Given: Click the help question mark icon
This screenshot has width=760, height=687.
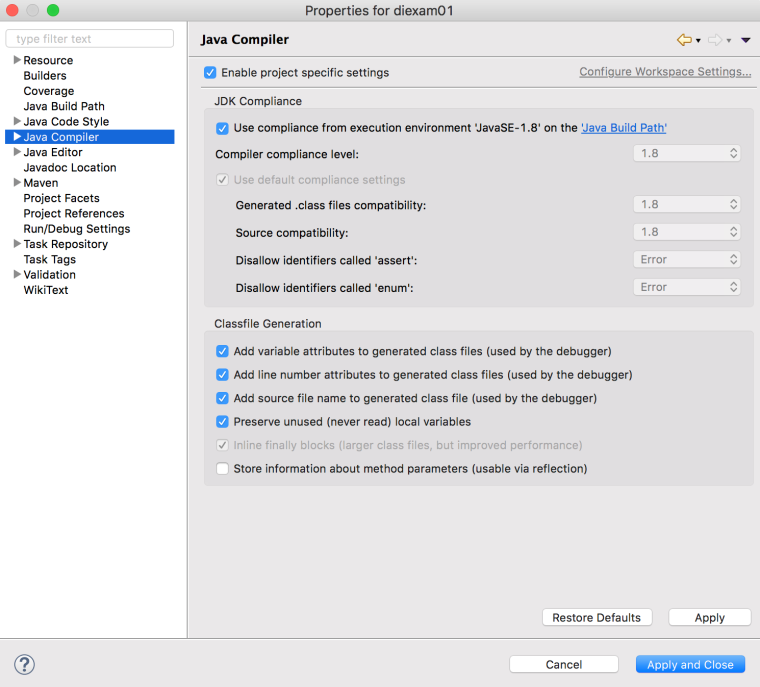Looking at the screenshot, I should tap(24, 664).
